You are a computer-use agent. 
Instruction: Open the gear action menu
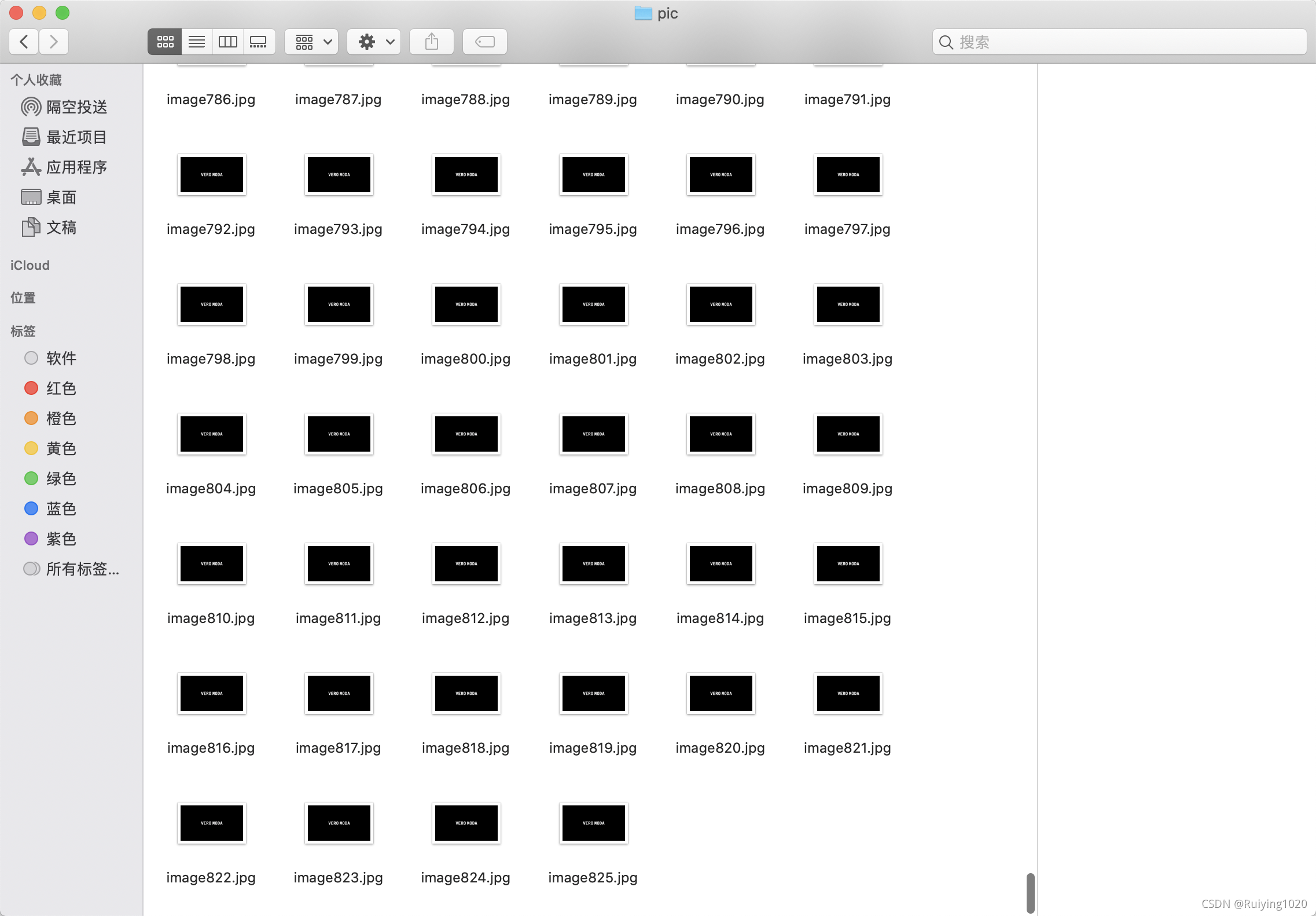[374, 42]
